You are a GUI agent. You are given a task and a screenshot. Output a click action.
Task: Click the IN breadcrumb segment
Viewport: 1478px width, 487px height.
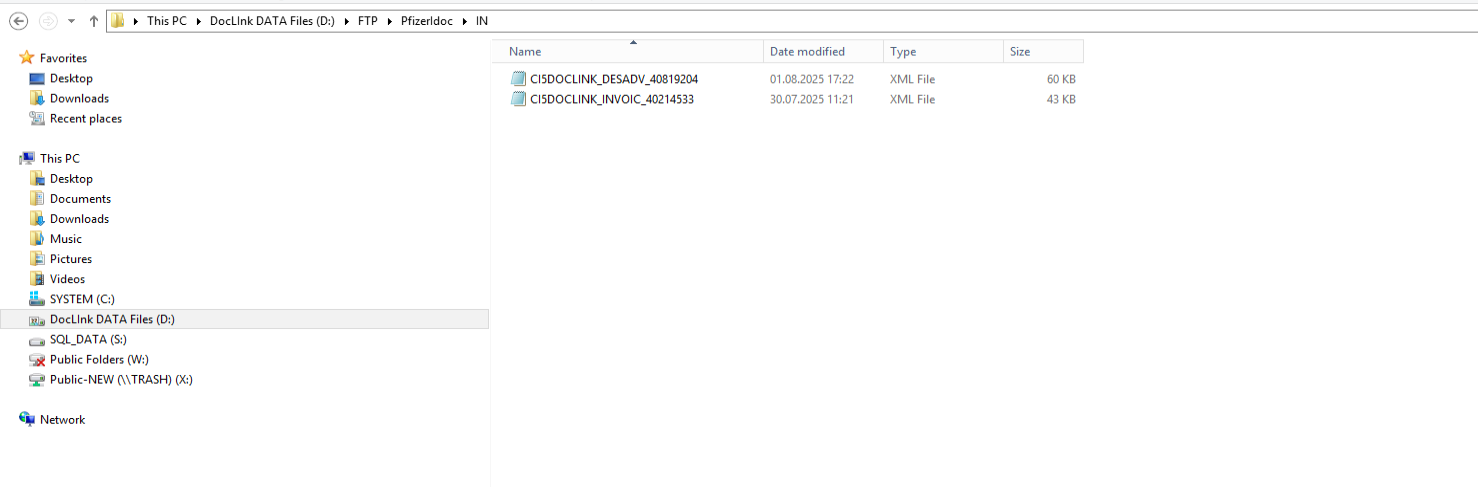point(482,21)
